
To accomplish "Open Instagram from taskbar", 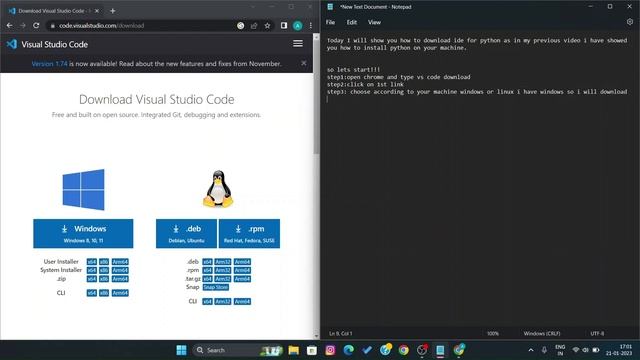I will tap(330, 350).
